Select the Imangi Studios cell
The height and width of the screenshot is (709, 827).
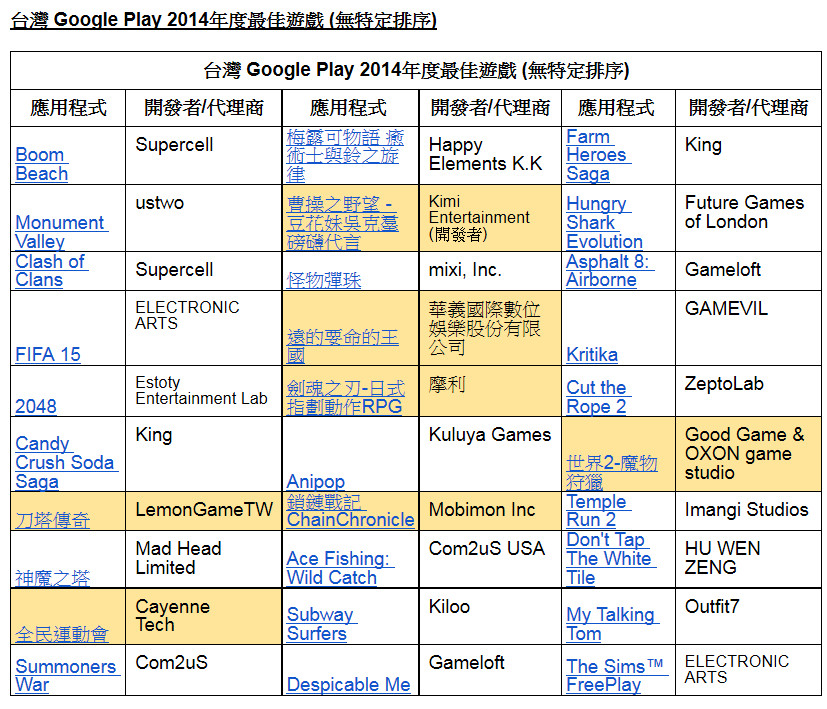pyautogui.click(x=746, y=510)
